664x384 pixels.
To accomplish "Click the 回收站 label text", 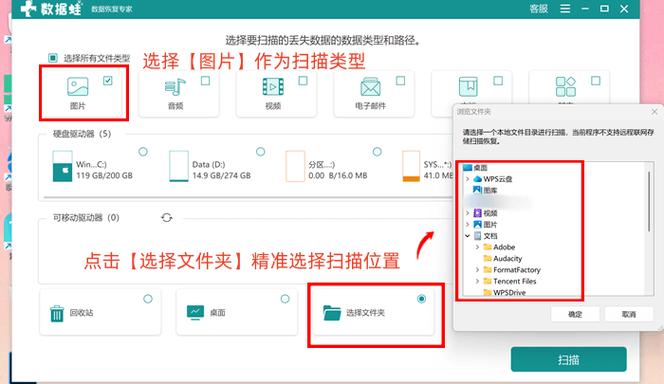I will coord(81,313).
